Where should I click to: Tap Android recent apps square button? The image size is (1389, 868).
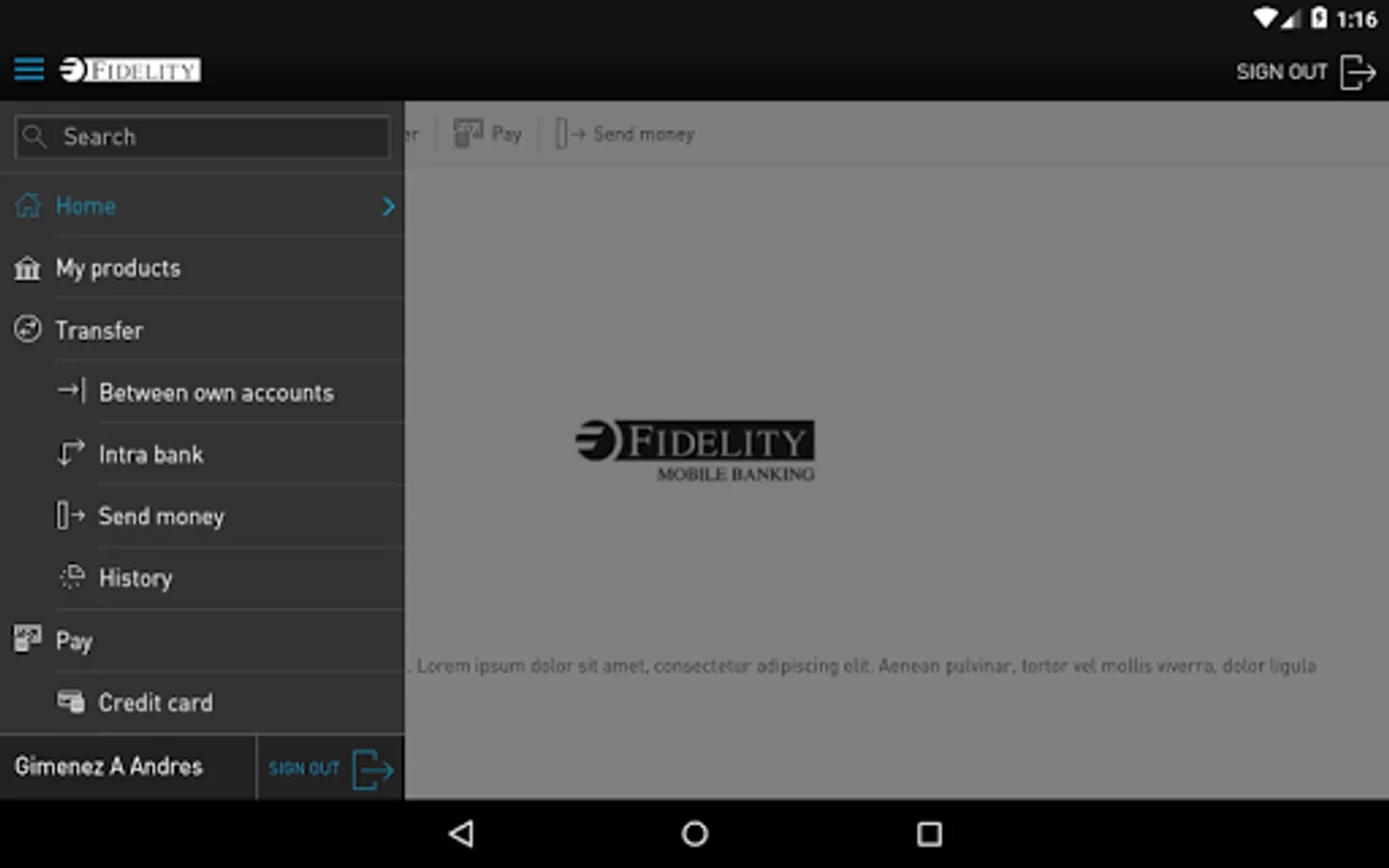(x=929, y=833)
